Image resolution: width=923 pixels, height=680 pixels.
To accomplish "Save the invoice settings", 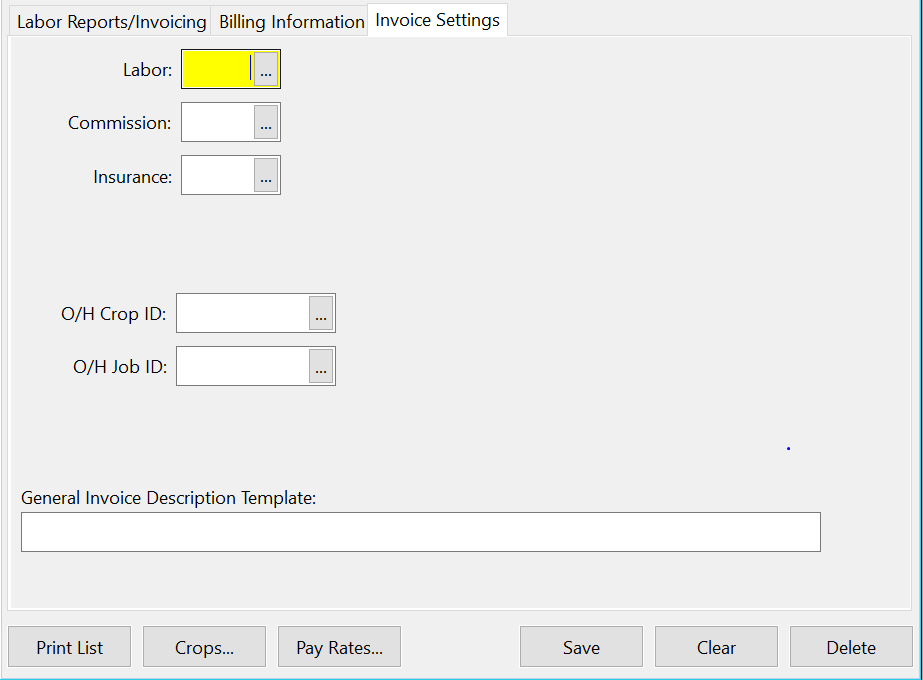I will pos(581,647).
